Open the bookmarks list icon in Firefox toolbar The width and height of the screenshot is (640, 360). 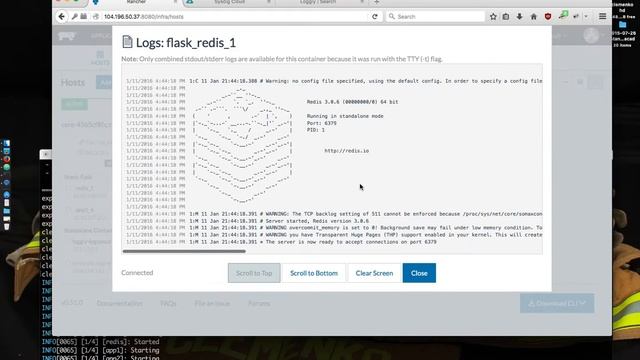(506, 16)
